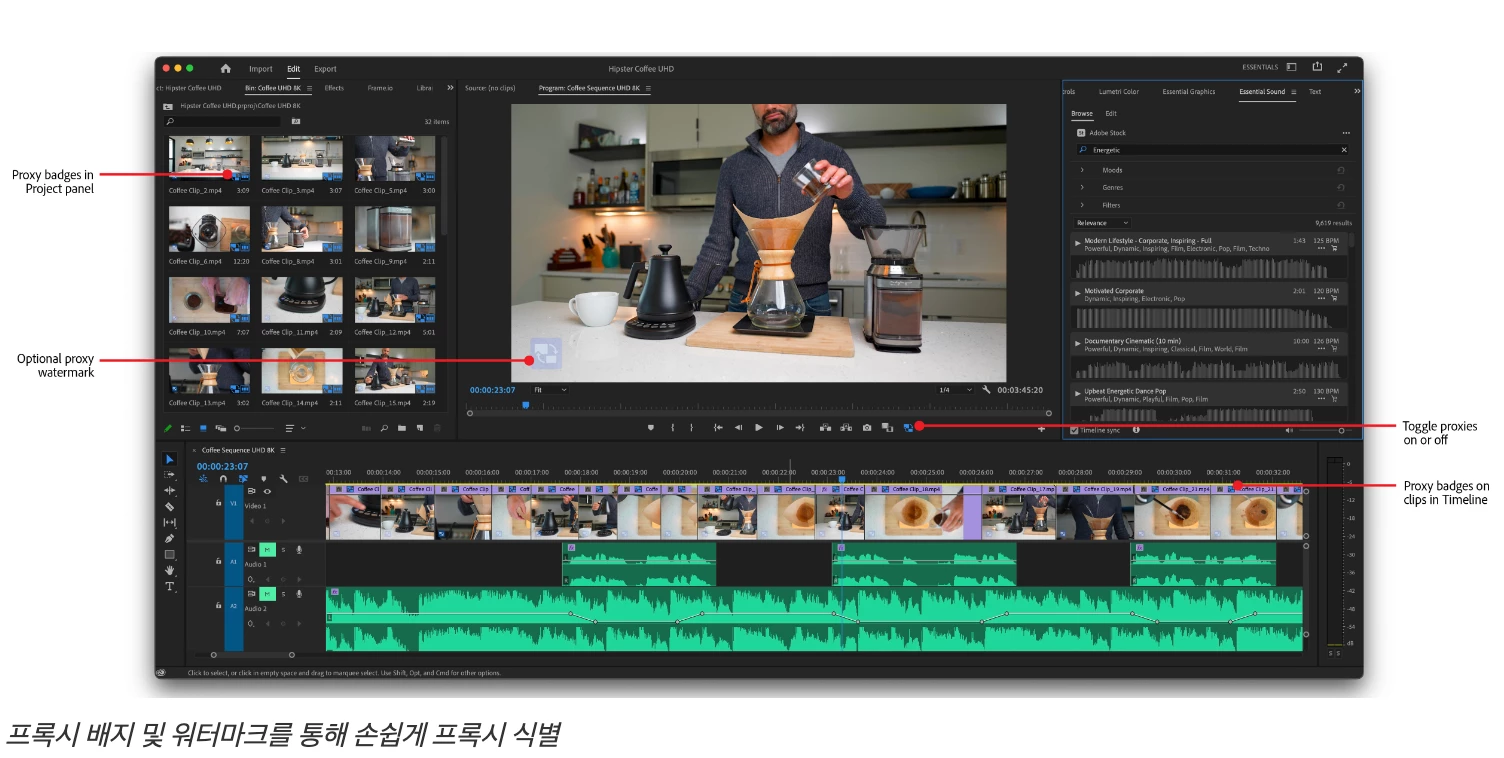Toggle lock on Video 1 track
Image resolution: width=1504 pixels, height=758 pixels.
pos(219,503)
